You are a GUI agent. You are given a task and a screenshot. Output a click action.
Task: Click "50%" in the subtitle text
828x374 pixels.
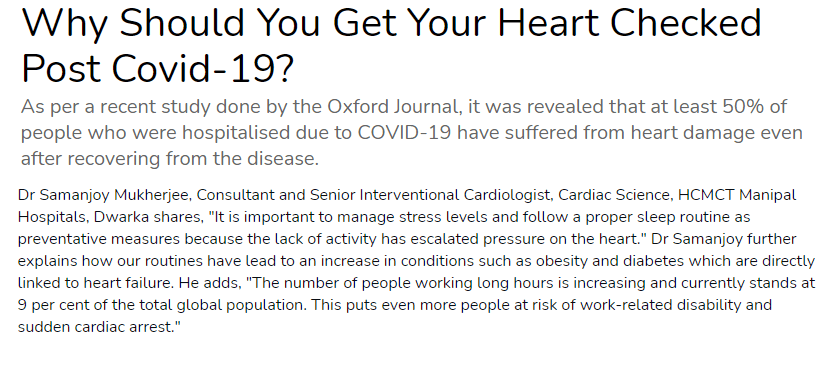737,107
